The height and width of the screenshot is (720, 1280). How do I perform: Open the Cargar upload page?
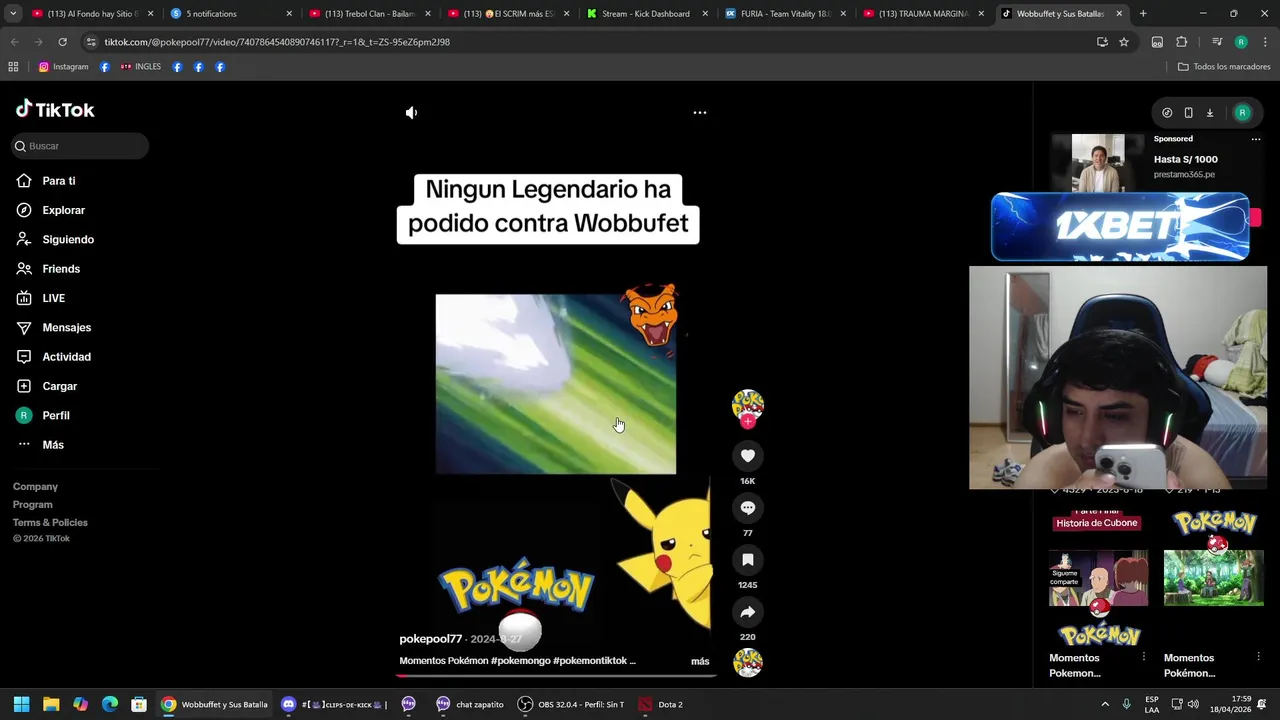point(59,386)
